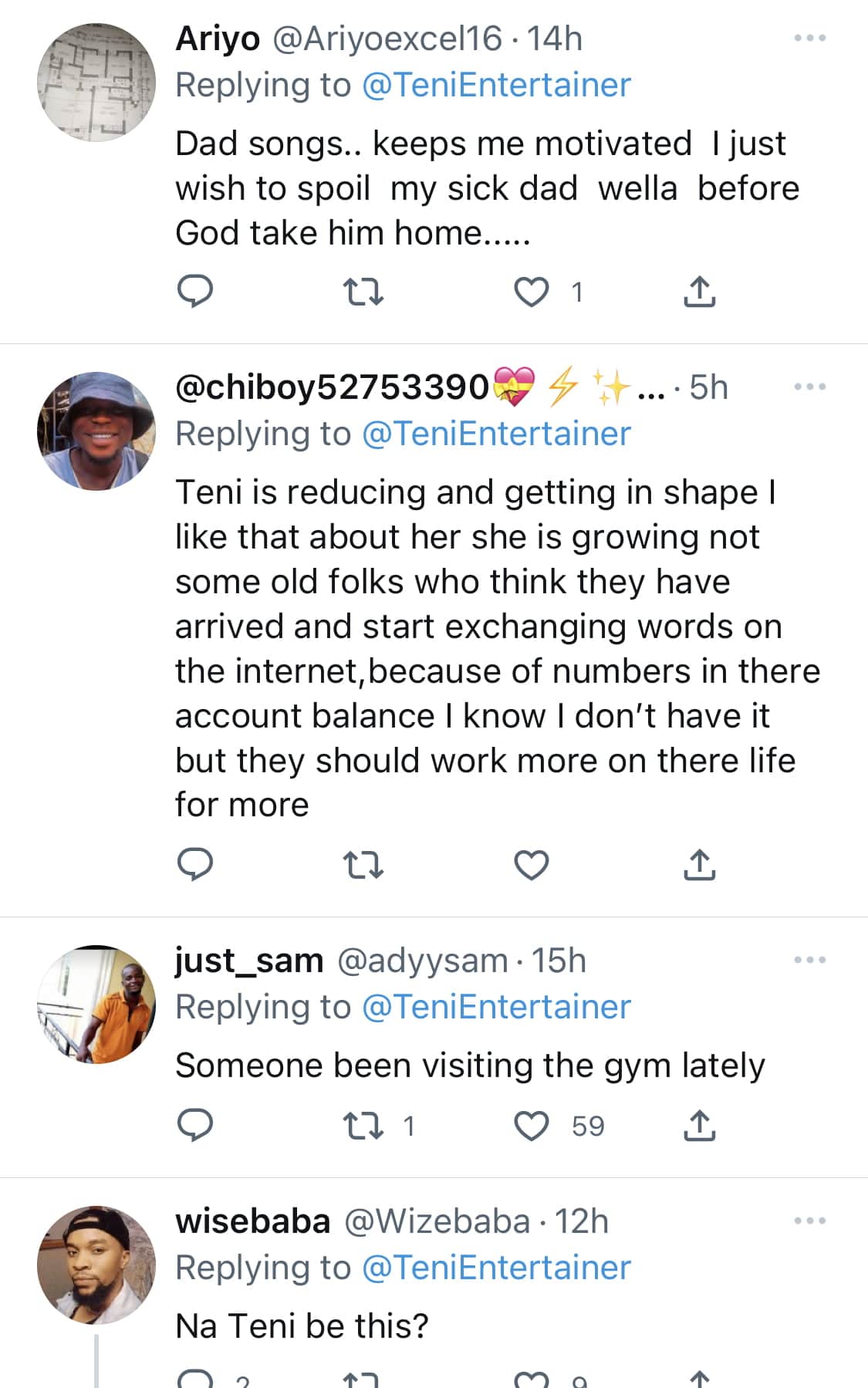This screenshot has height=1388, width=868.
Task: Retweet just_sam's gym tweet
Action: coord(362,1126)
